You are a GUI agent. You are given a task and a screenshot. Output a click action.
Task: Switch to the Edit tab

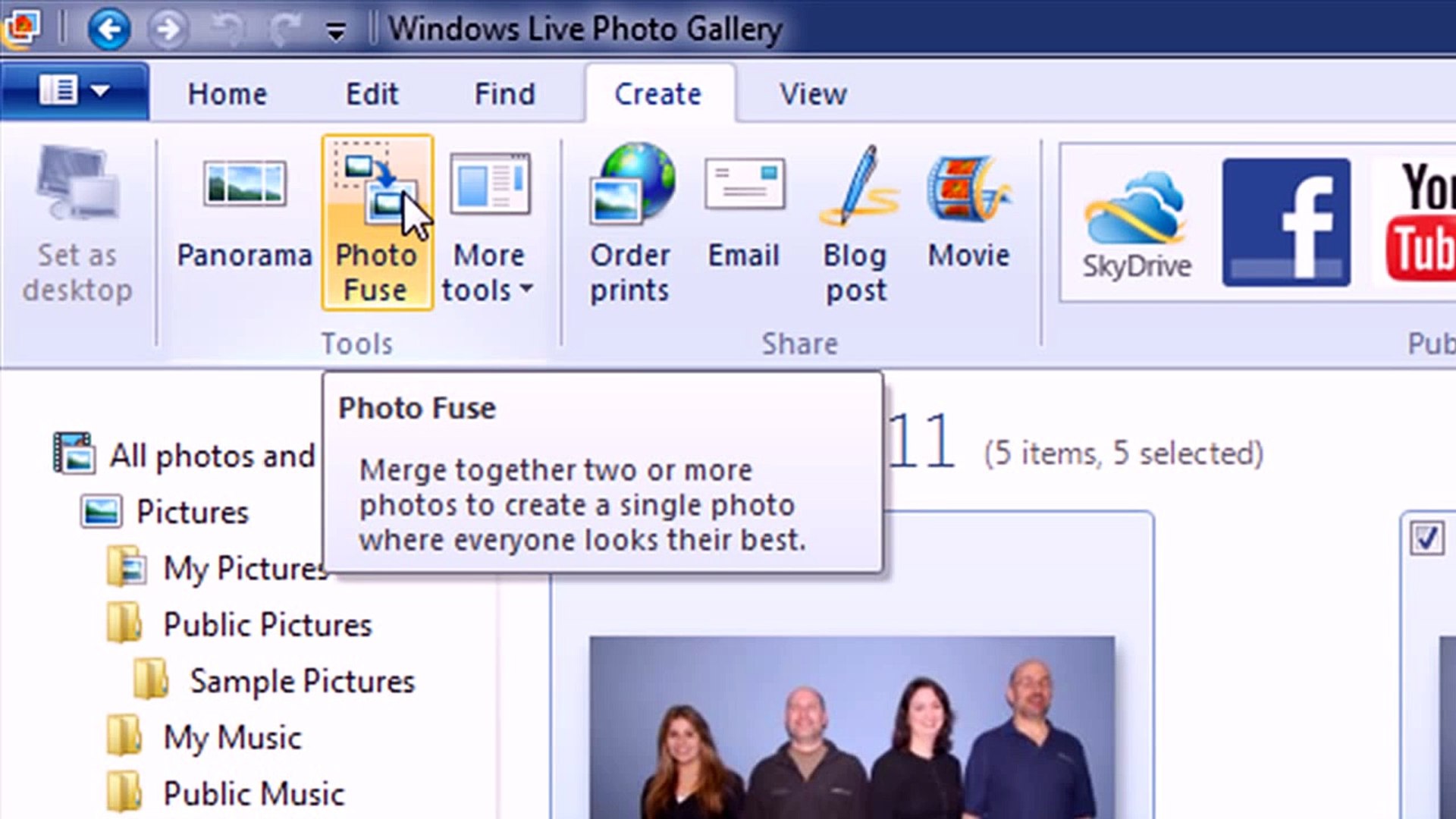(x=372, y=94)
